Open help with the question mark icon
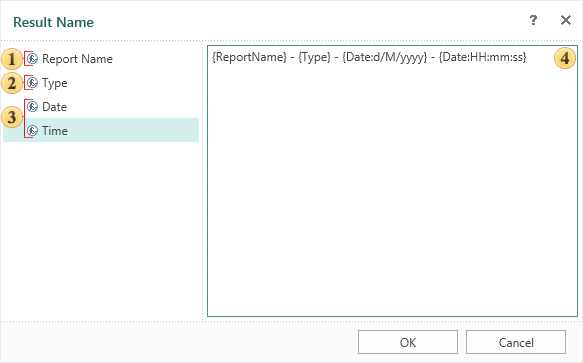 533,20
